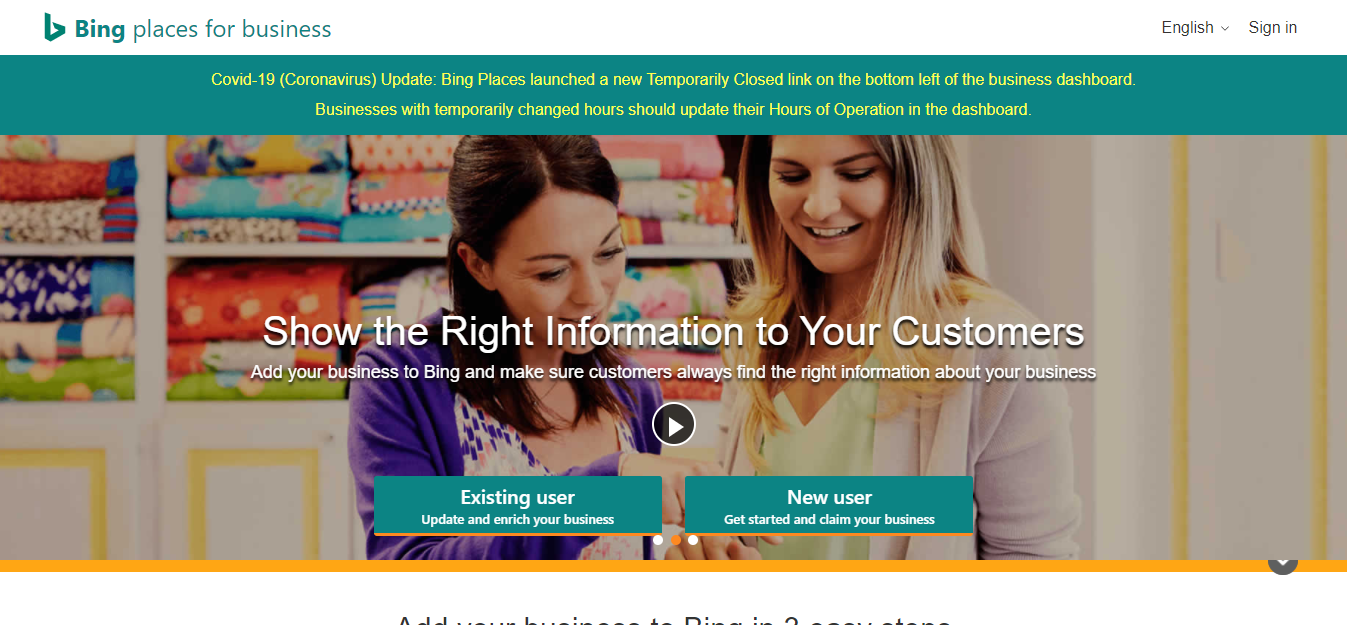Open the 'places for business' title text

(x=232, y=29)
